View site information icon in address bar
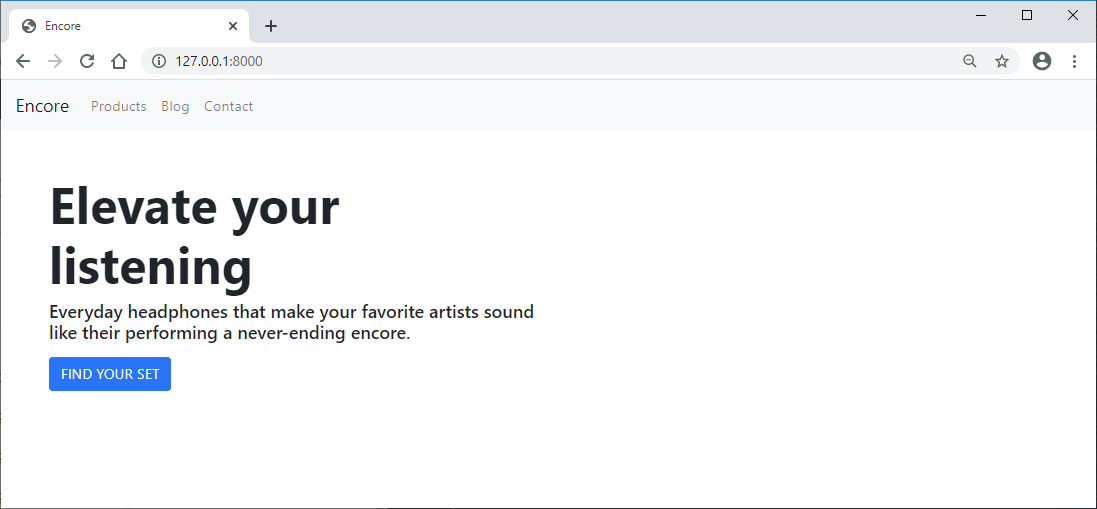 [159, 62]
